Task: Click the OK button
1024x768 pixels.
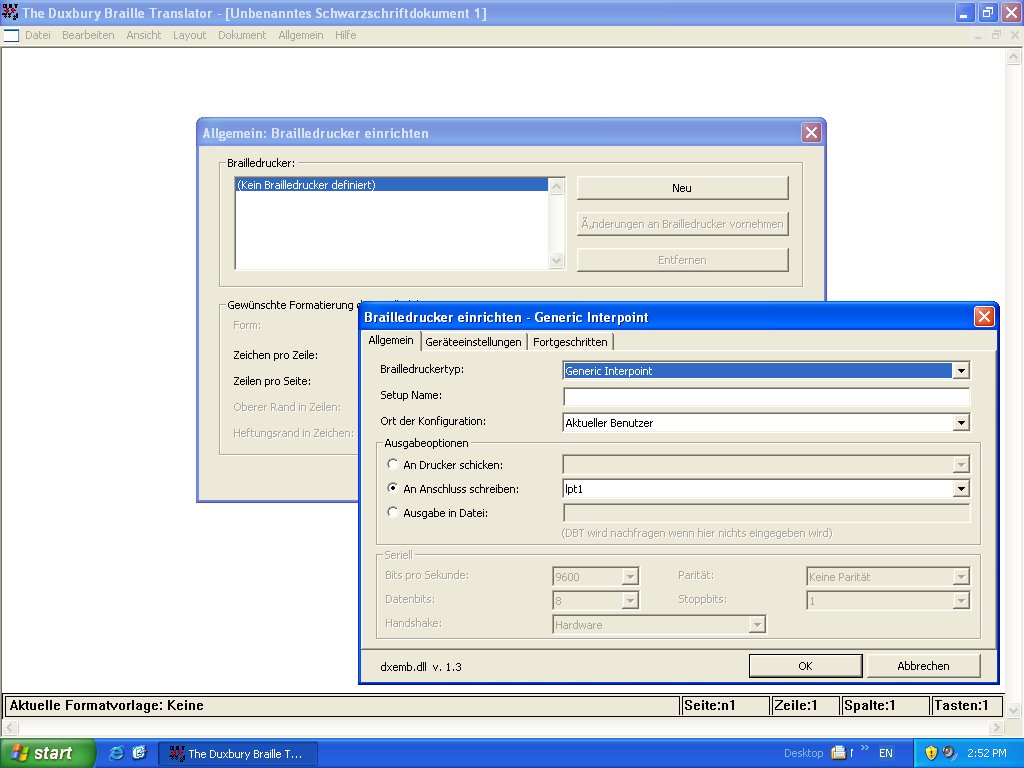Action: [805, 666]
